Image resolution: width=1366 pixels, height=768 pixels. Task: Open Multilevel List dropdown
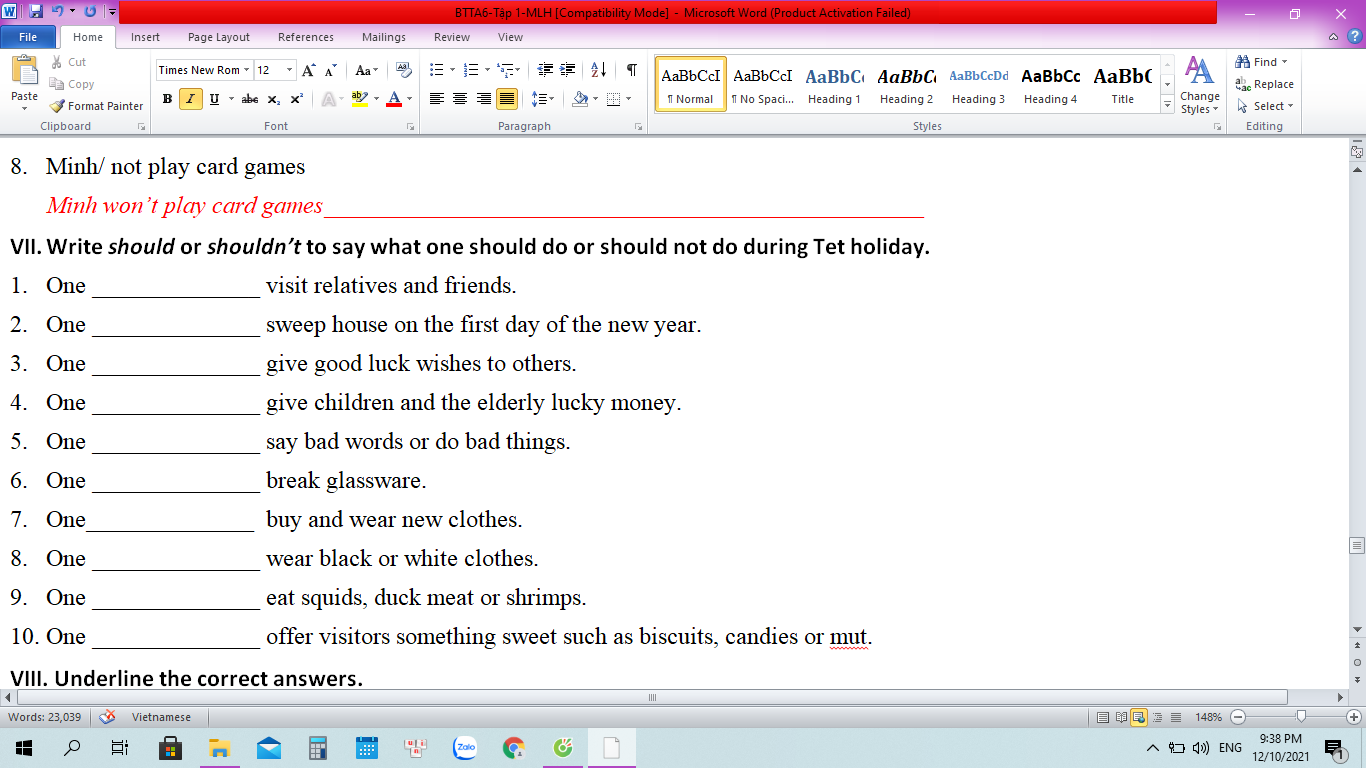tap(509, 70)
